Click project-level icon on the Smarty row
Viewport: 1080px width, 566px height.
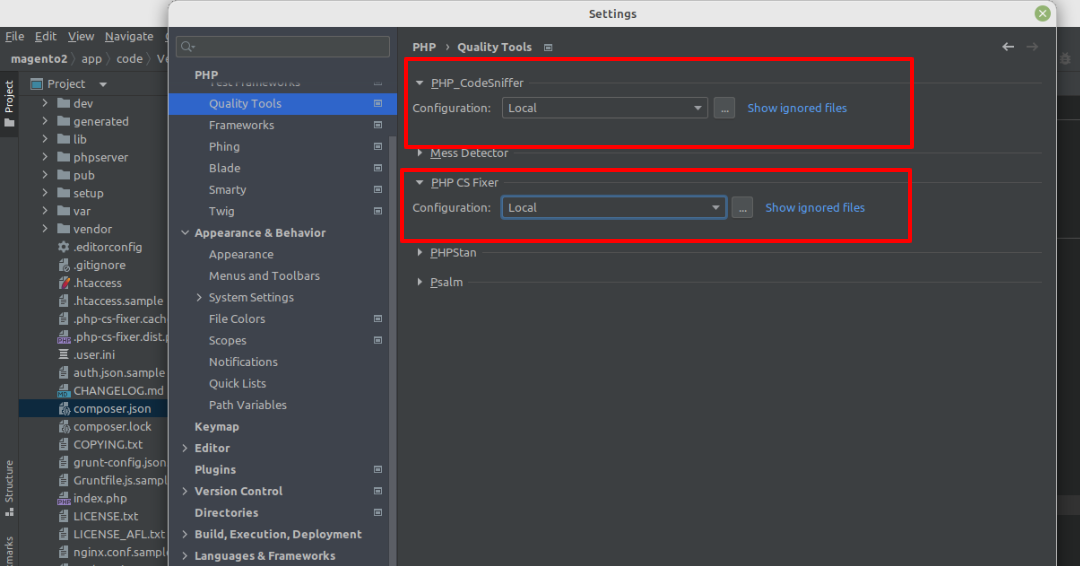[x=377, y=189]
